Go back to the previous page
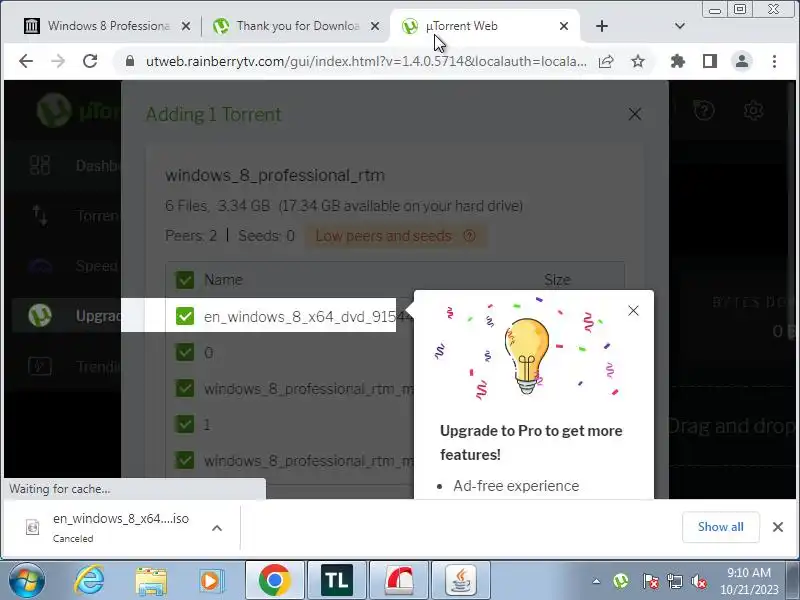This screenshot has width=800, height=600. pyautogui.click(x=26, y=61)
